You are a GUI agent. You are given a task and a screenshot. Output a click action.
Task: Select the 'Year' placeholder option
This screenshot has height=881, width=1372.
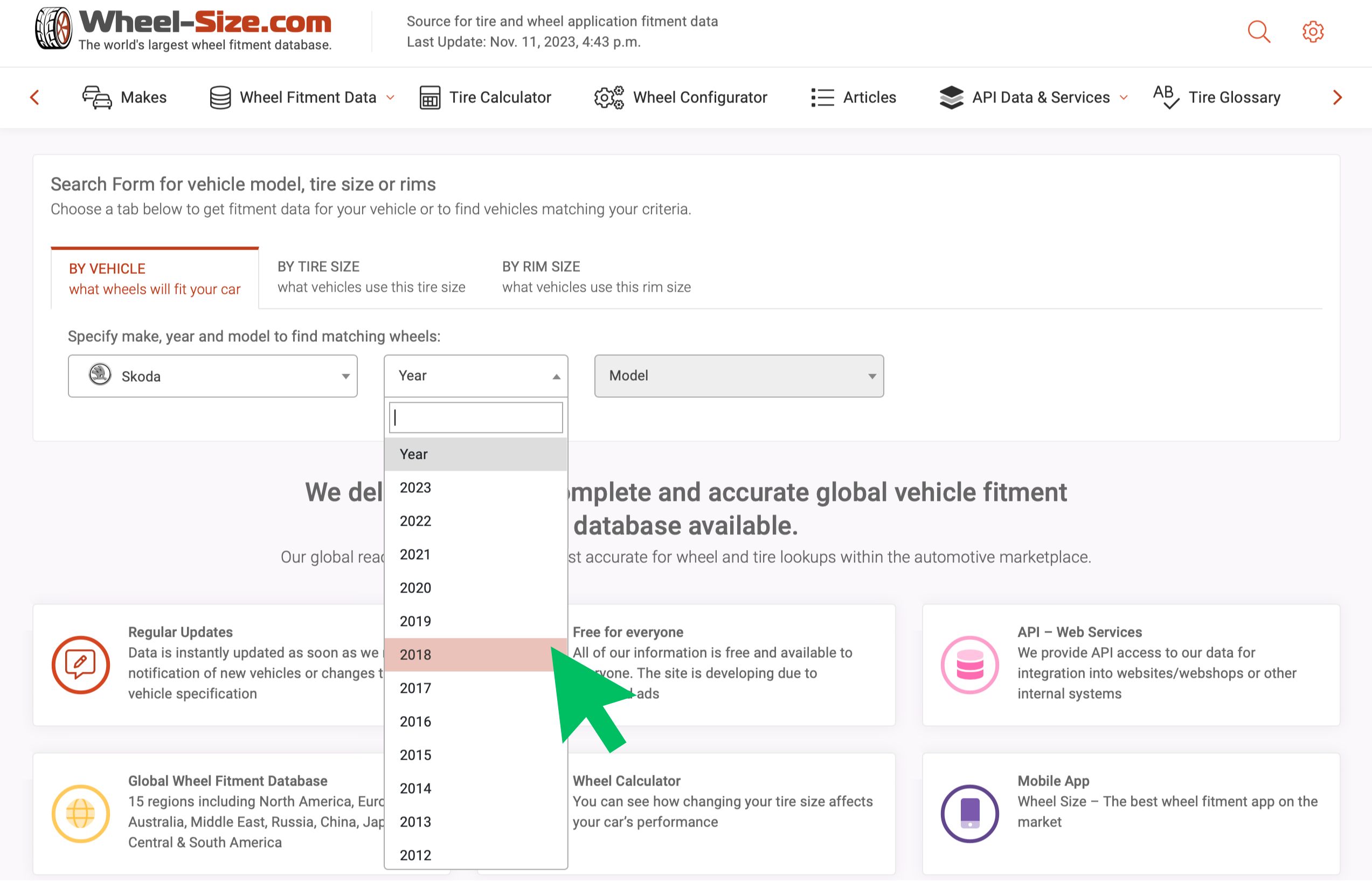click(x=476, y=454)
